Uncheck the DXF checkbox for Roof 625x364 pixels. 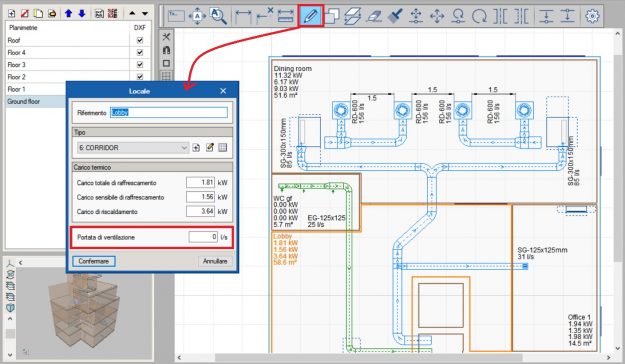140,40
